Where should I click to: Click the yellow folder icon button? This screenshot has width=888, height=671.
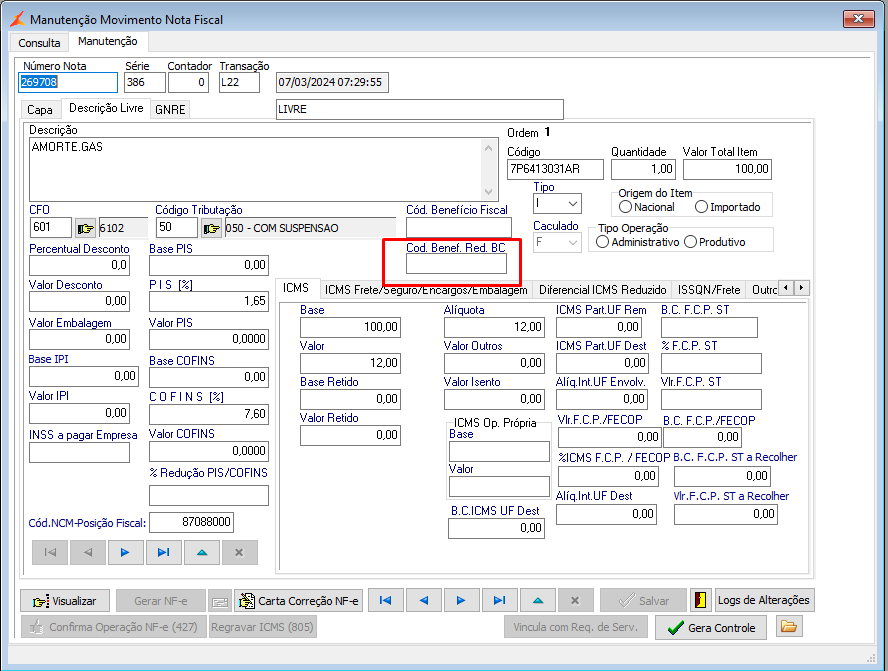pos(790,627)
